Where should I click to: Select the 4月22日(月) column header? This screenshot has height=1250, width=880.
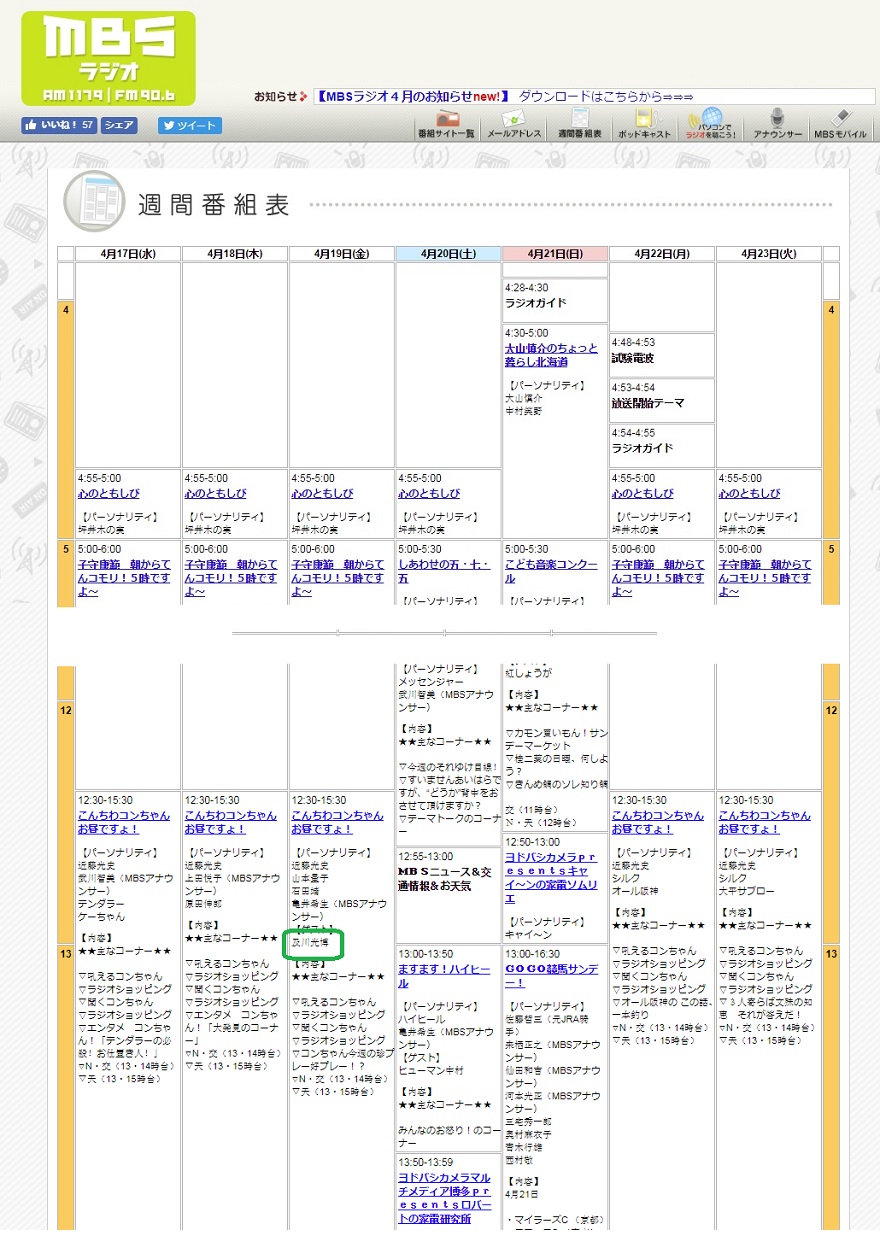point(662,254)
